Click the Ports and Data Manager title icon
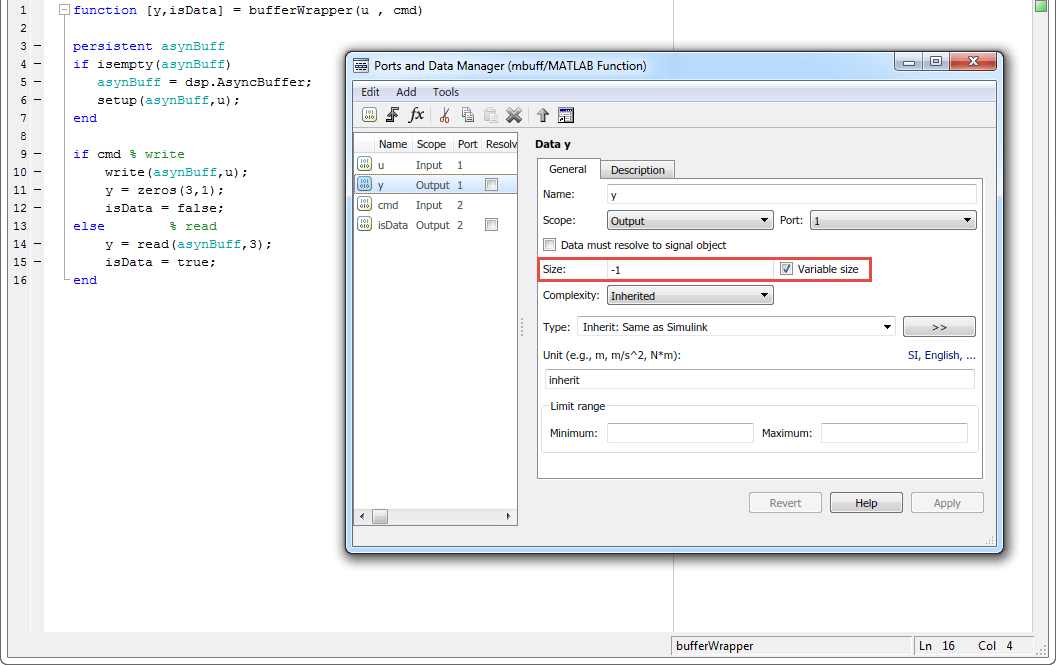 (x=361, y=65)
